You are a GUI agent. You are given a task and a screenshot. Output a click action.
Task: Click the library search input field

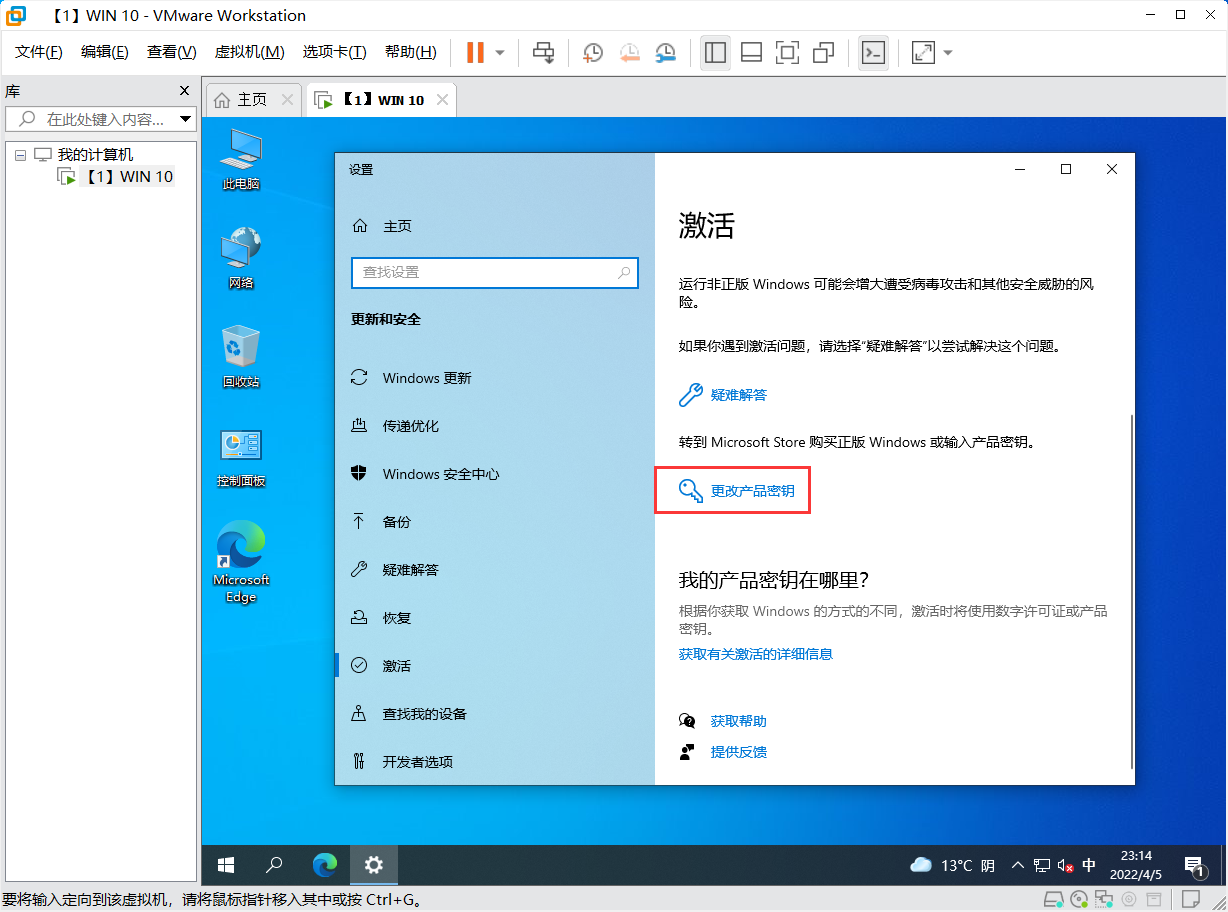[92, 119]
